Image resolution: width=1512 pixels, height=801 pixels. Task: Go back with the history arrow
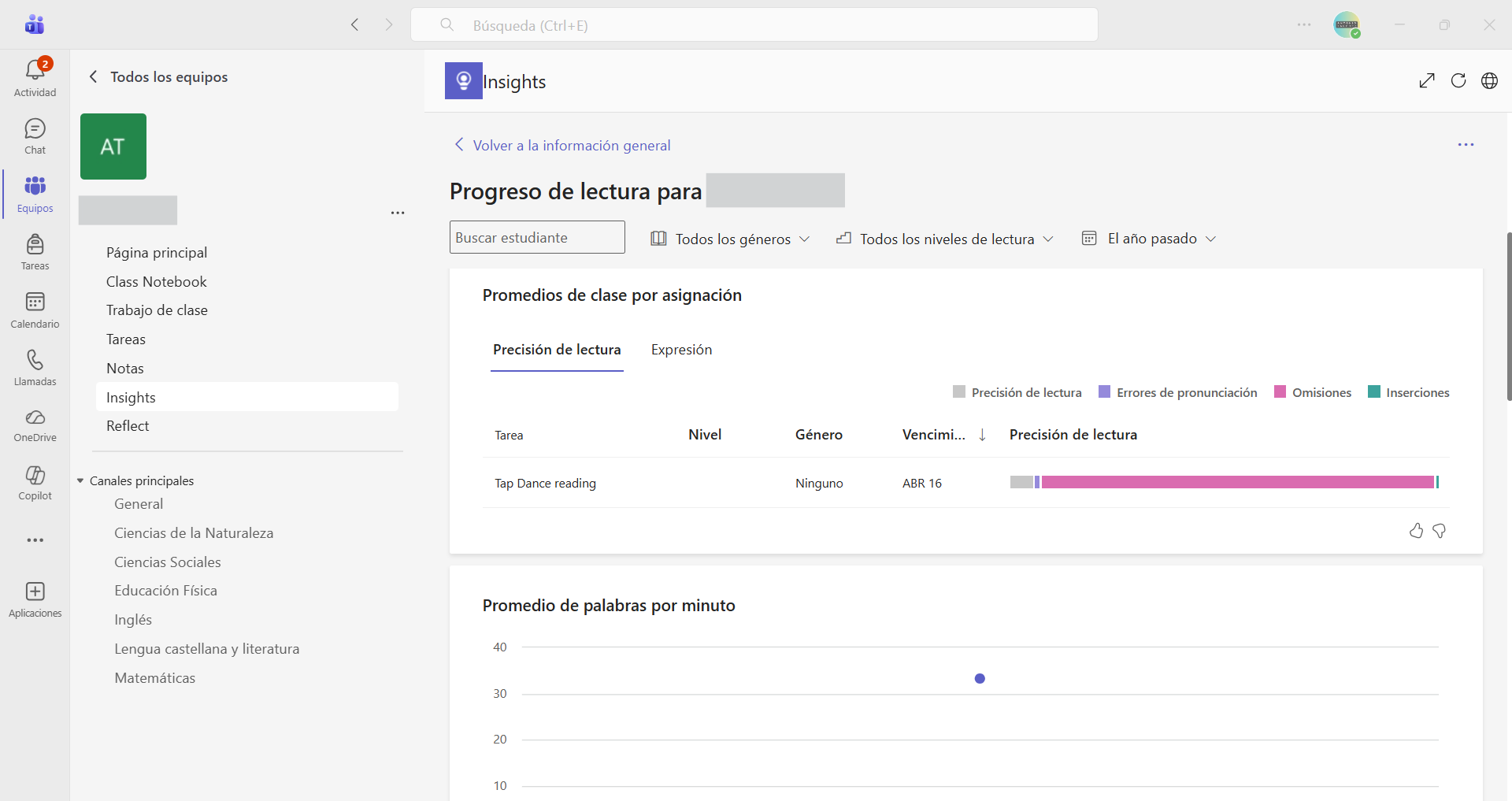click(x=354, y=24)
